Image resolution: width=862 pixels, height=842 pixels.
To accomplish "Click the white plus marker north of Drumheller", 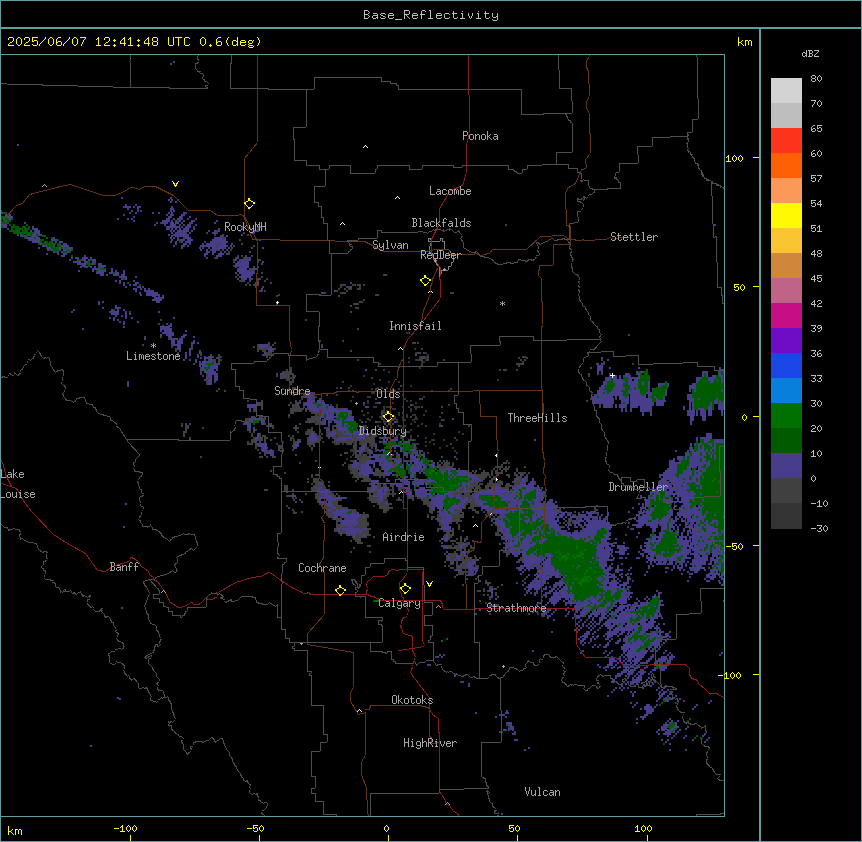I will [612, 375].
